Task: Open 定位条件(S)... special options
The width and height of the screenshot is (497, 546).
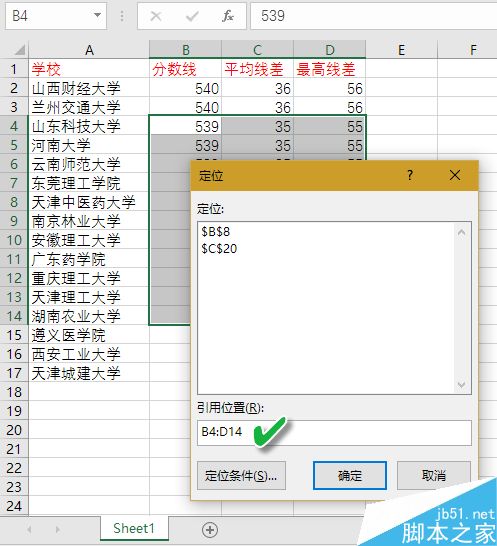Action: click(x=241, y=476)
